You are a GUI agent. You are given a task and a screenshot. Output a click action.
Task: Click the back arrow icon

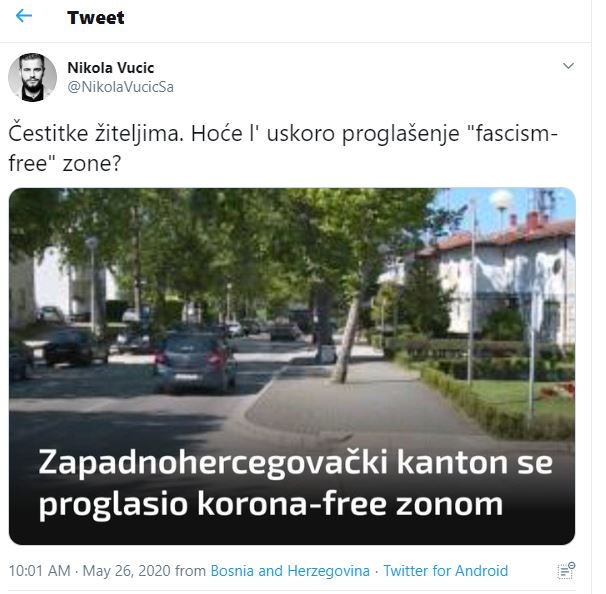(x=24, y=16)
